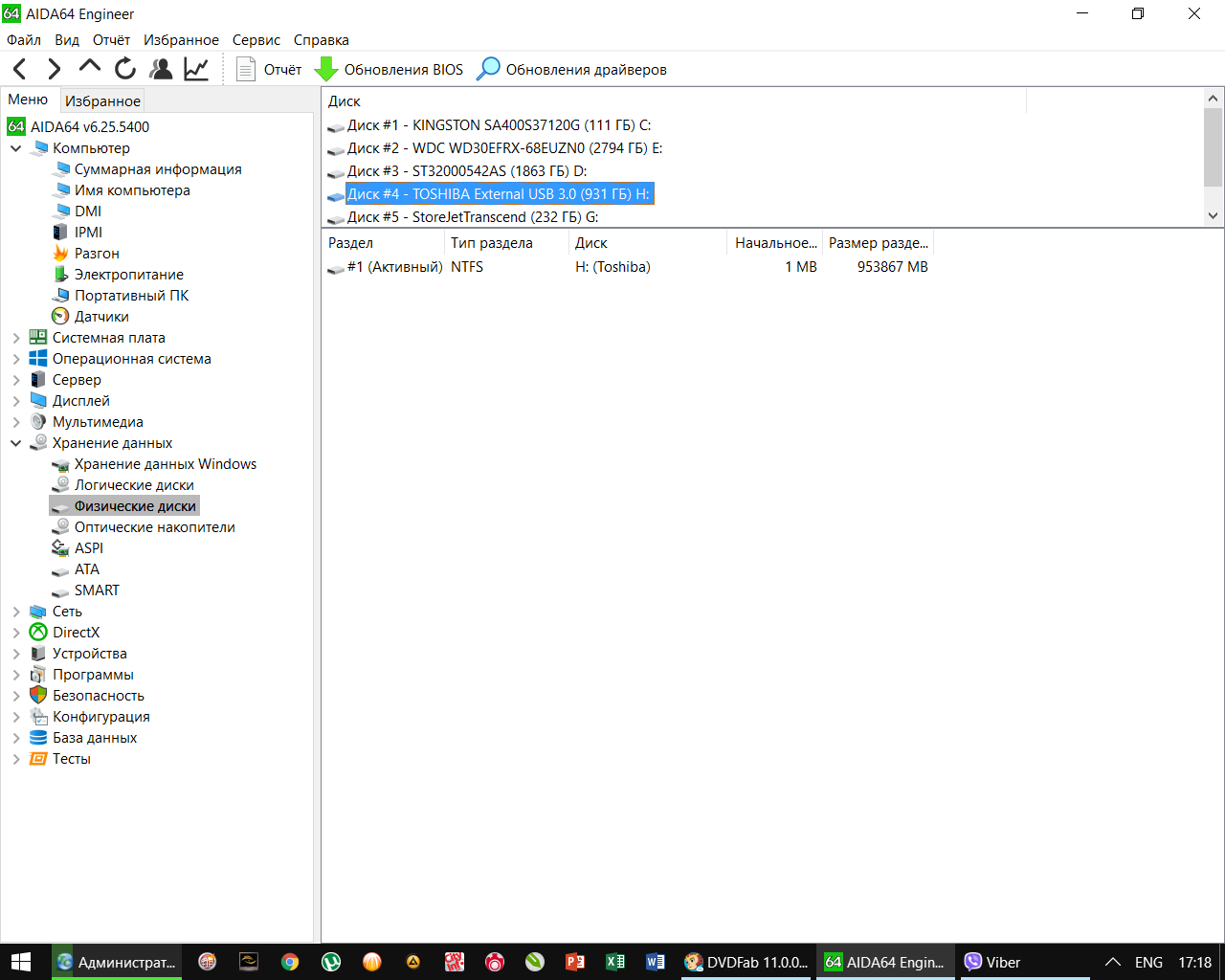Select Конфигурация in the tree
1225x980 pixels.
pyautogui.click(x=101, y=717)
